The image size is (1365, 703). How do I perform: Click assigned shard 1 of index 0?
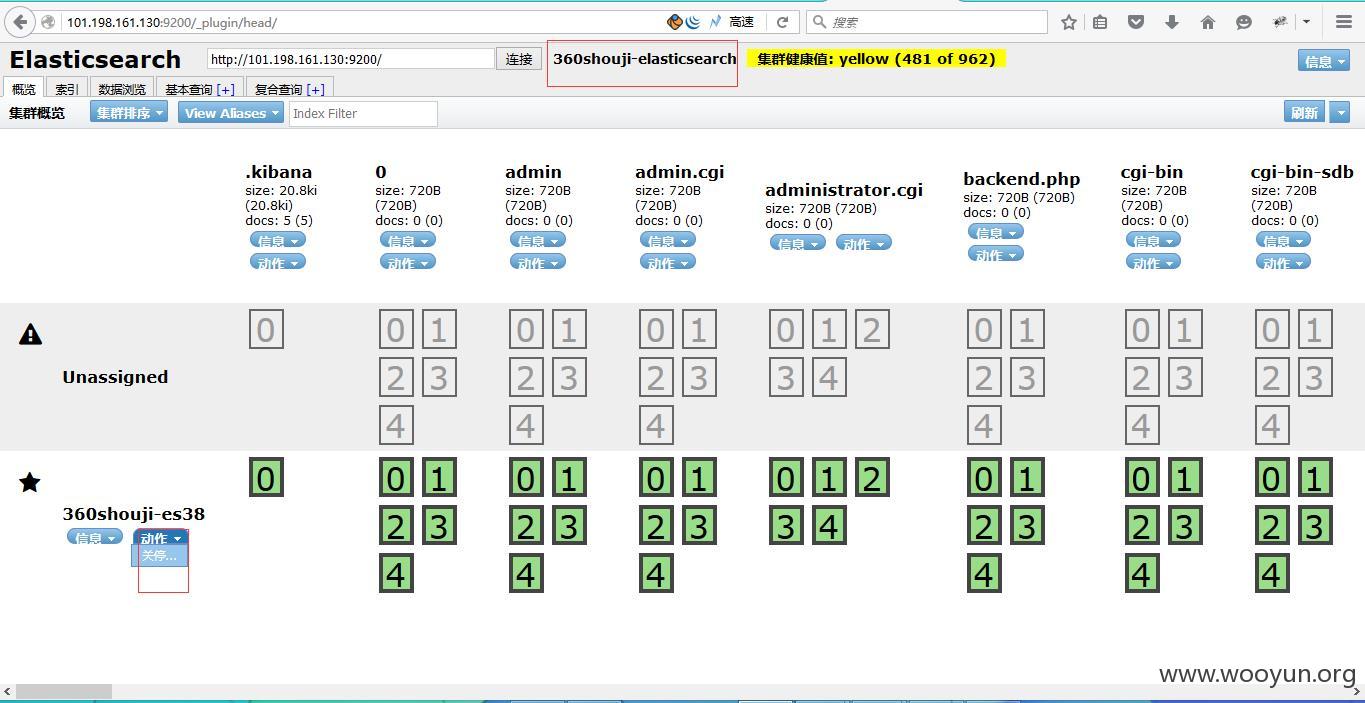point(439,478)
